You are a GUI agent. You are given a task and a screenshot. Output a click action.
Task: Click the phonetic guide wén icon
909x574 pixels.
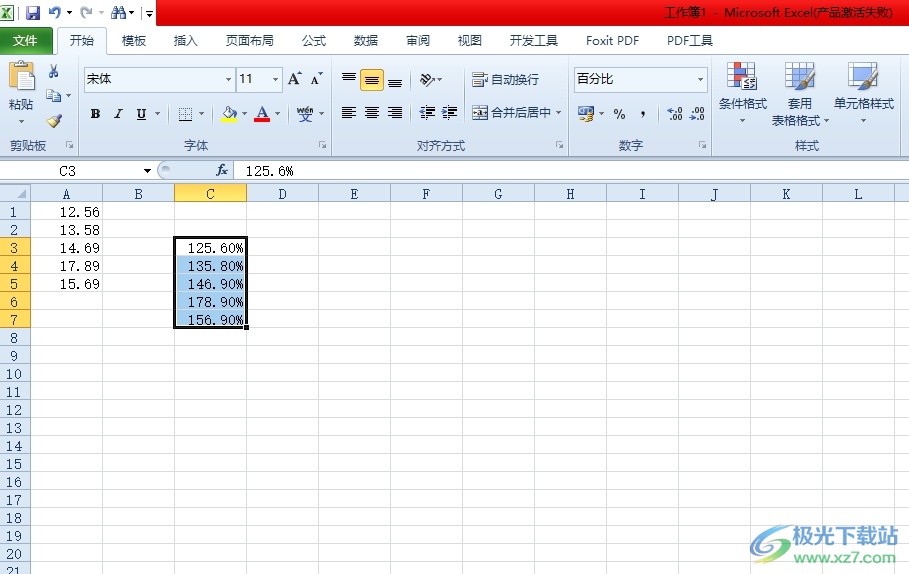[305, 114]
